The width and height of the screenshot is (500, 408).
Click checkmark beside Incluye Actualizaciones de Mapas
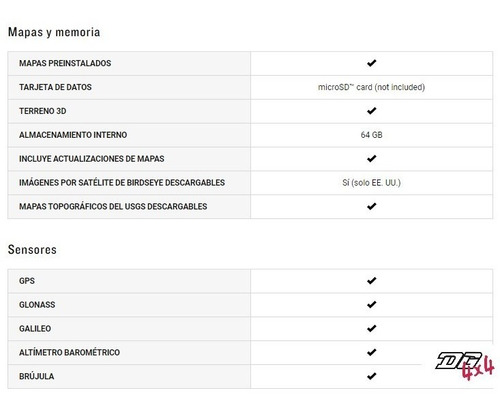(x=371, y=158)
